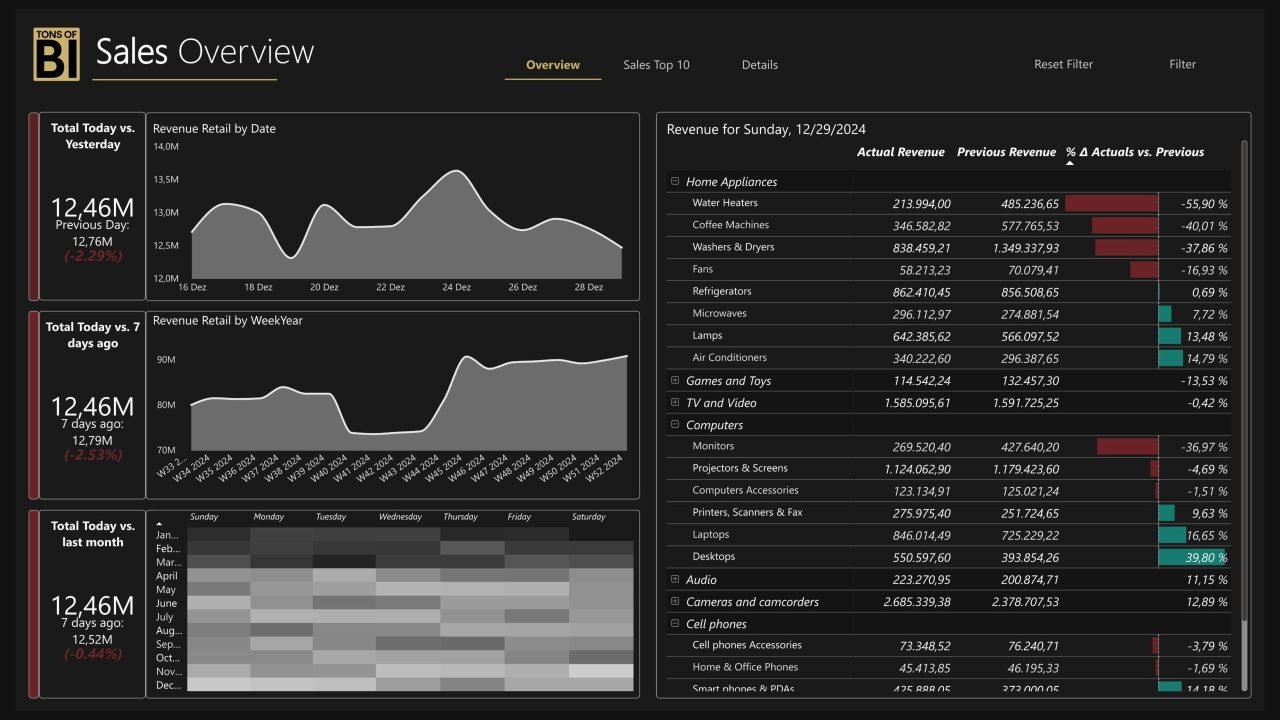This screenshot has width=1280, height=720.
Task: Select the Printers, Scanners & Fax row
Action: point(747,512)
